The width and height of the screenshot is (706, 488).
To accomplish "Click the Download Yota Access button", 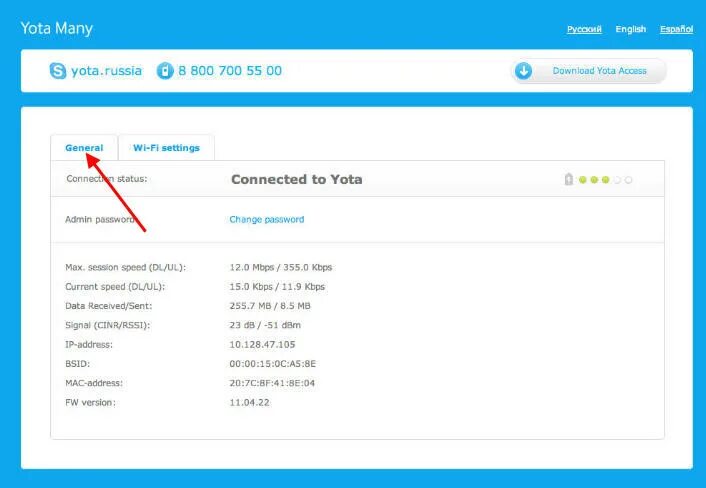I will coord(588,71).
